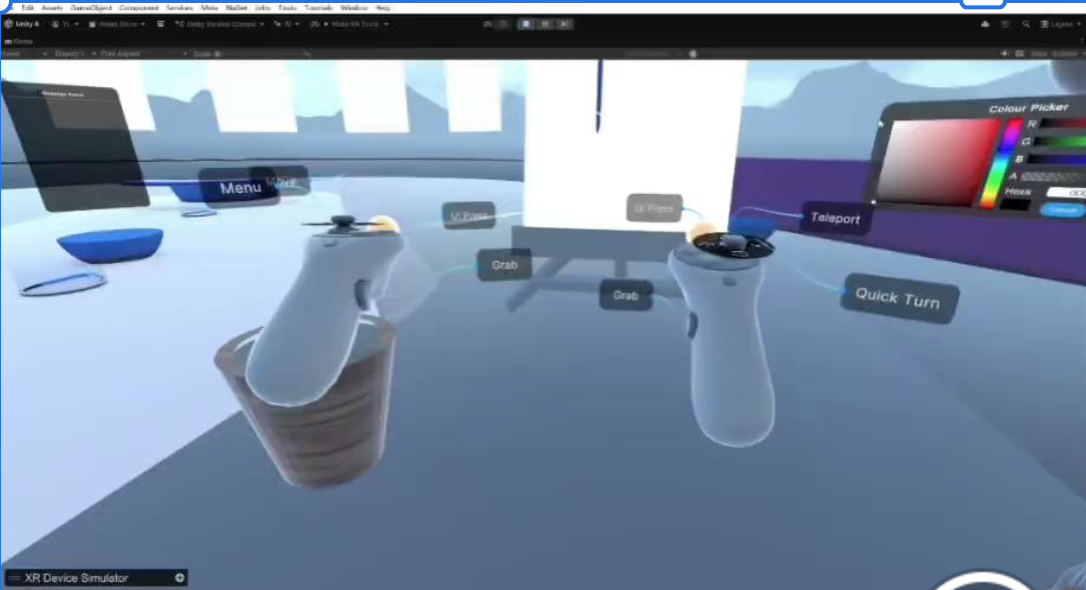The height and width of the screenshot is (590, 1086).
Task: Open the account dropdown beside Unity 6
Action: pos(65,24)
